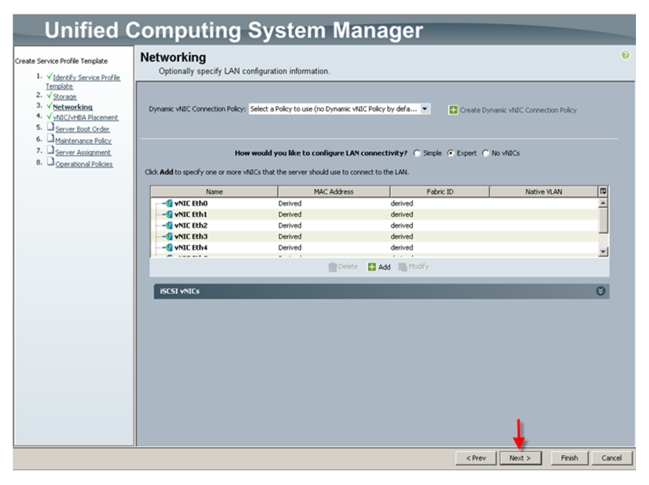Go to Server Boot Order step
Viewport: 649px width, 485px height.
[82, 129]
